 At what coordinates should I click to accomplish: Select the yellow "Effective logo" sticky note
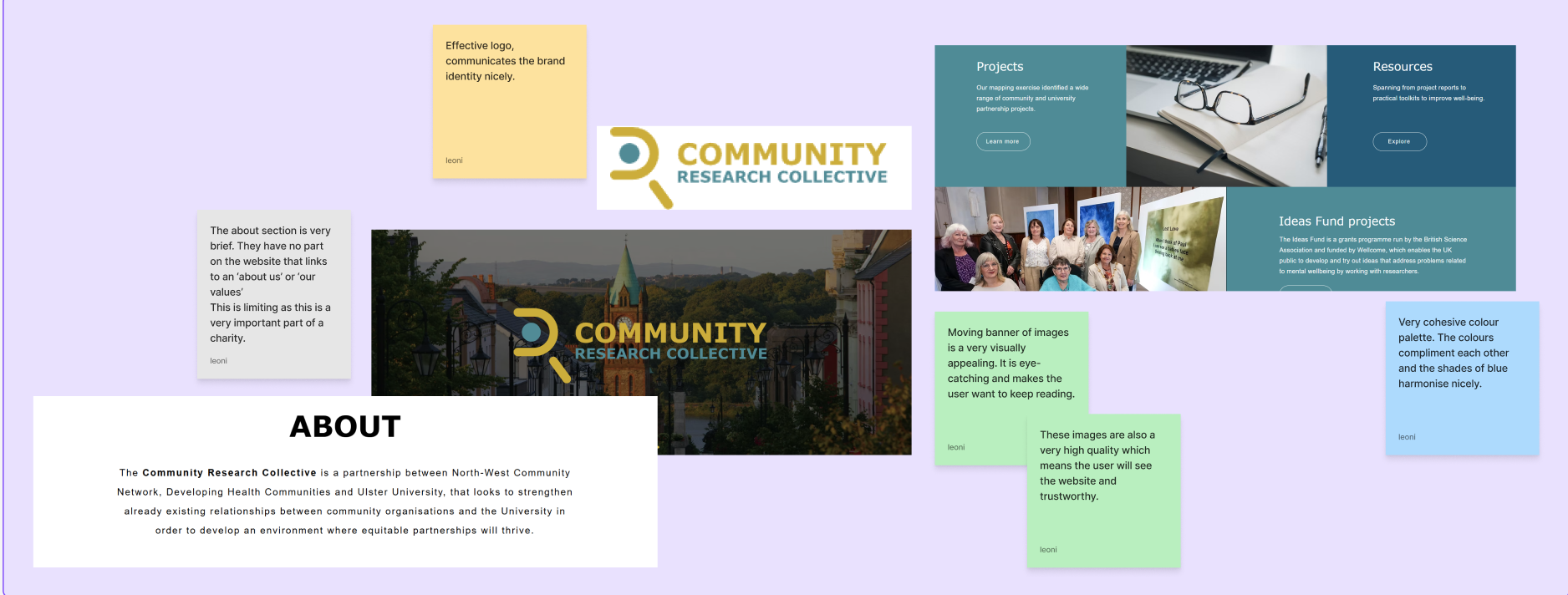coord(508,101)
